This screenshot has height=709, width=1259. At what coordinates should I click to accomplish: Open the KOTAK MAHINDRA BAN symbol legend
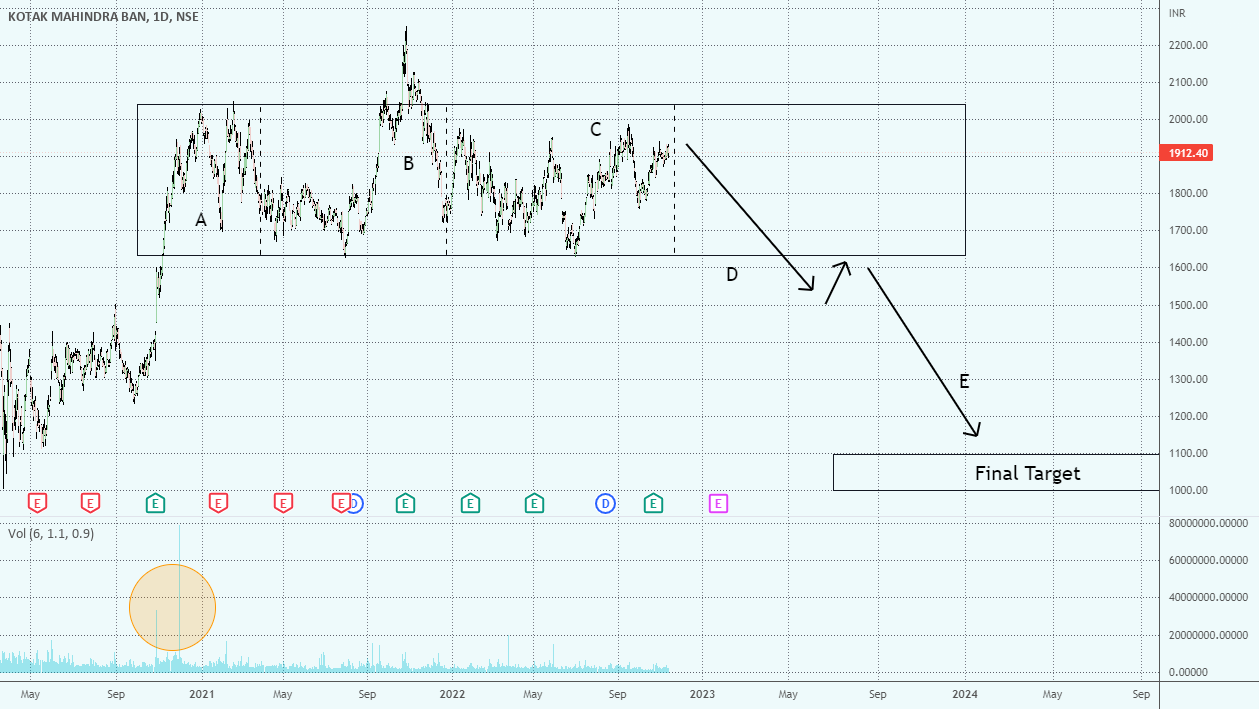75,16
